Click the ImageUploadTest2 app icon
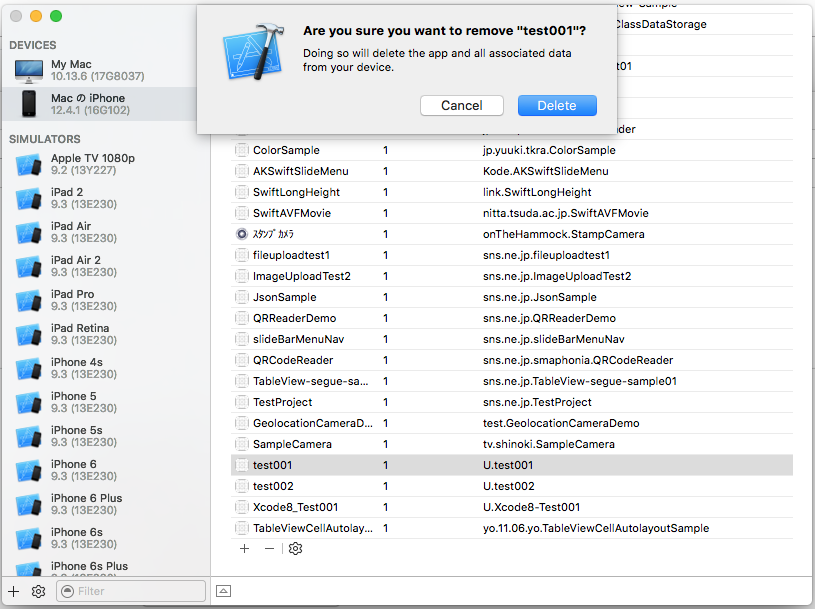Screen dimensions: 815x609 pyautogui.click(x=241, y=276)
